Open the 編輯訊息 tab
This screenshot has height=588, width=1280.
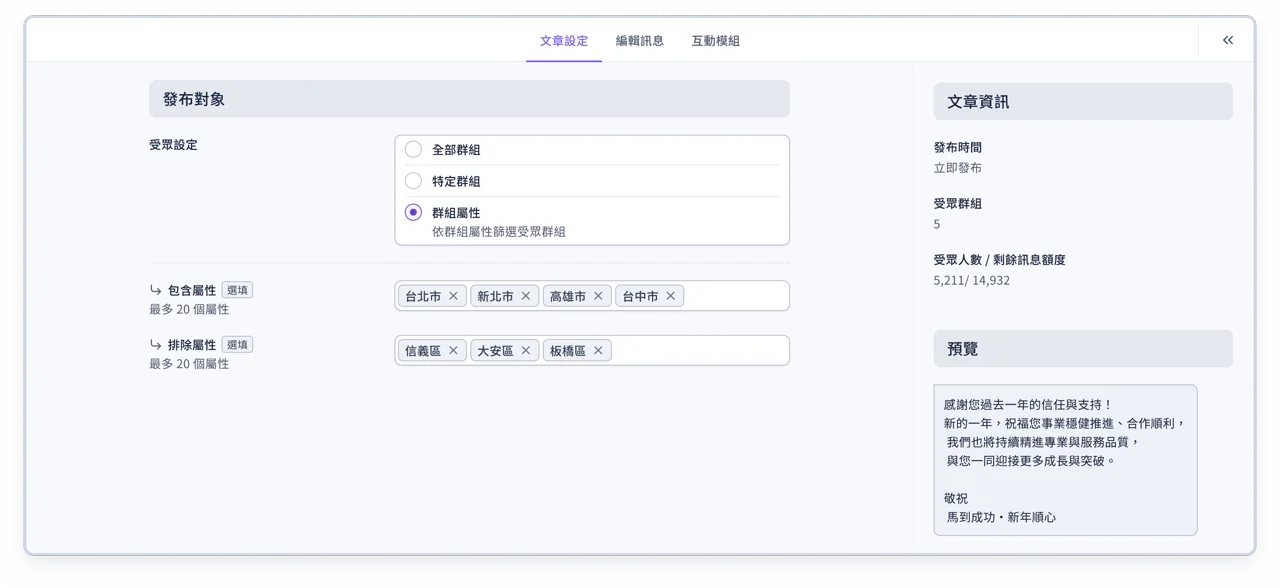pyautogui.click(x=640, y=41)
